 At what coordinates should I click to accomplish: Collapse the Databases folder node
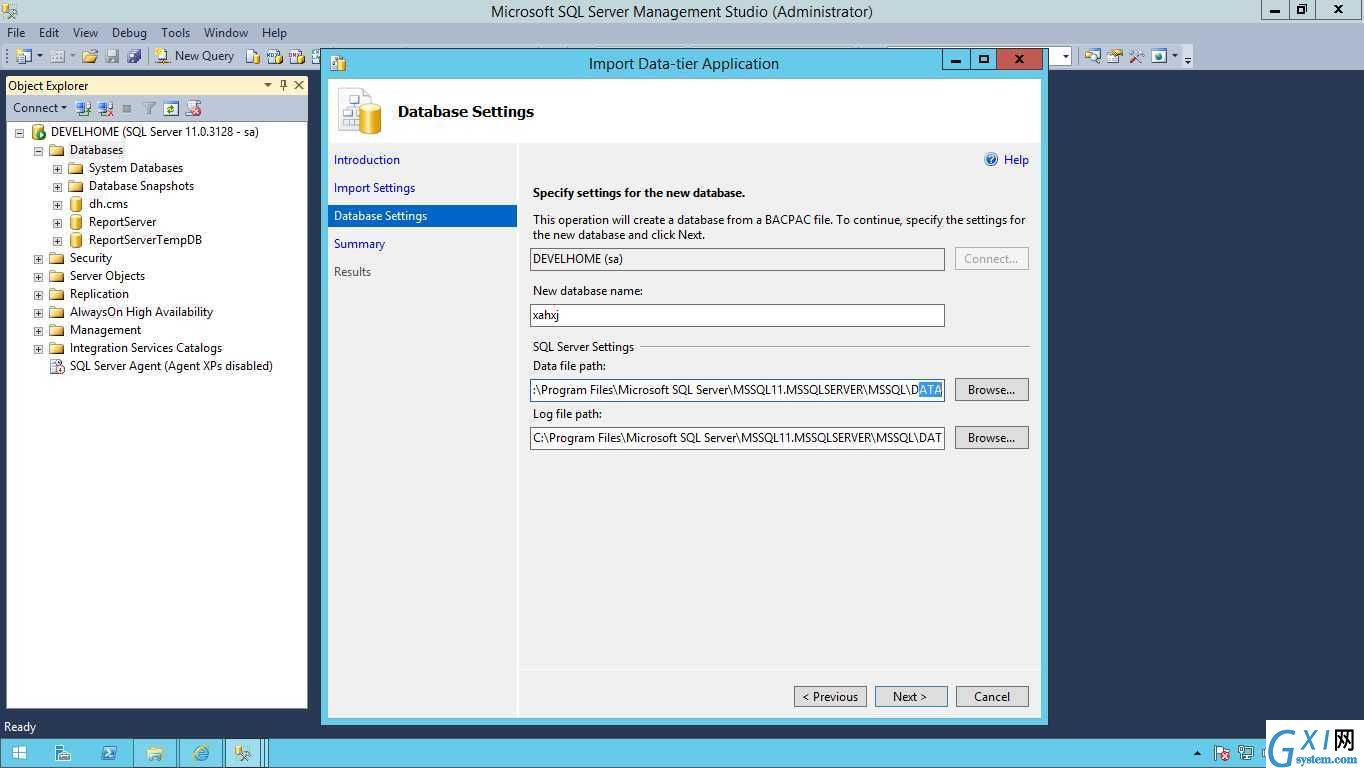(x=39, y=150)
